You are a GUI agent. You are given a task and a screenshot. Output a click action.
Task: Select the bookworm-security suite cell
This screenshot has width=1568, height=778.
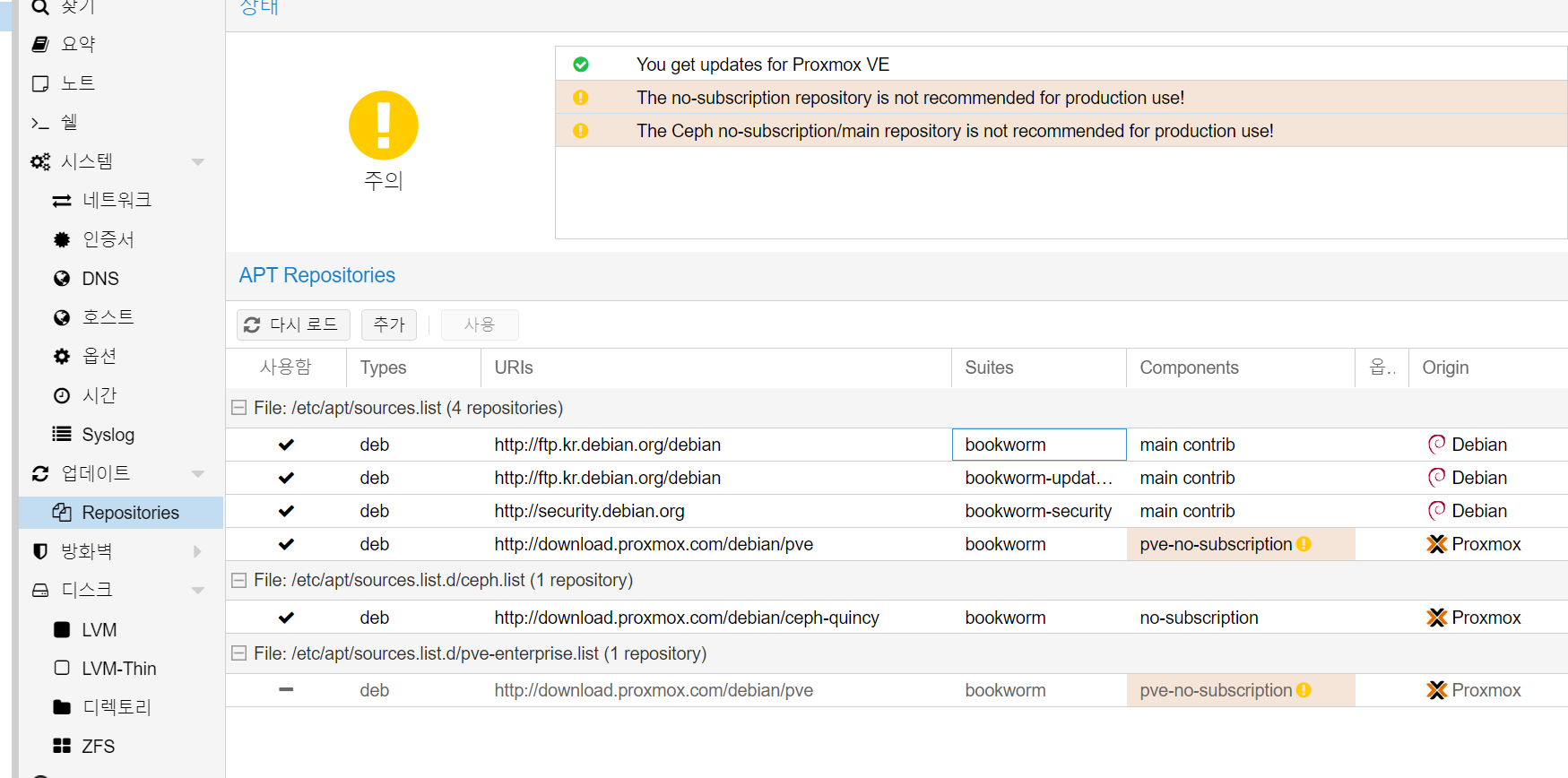click(x=1039, y=511)
